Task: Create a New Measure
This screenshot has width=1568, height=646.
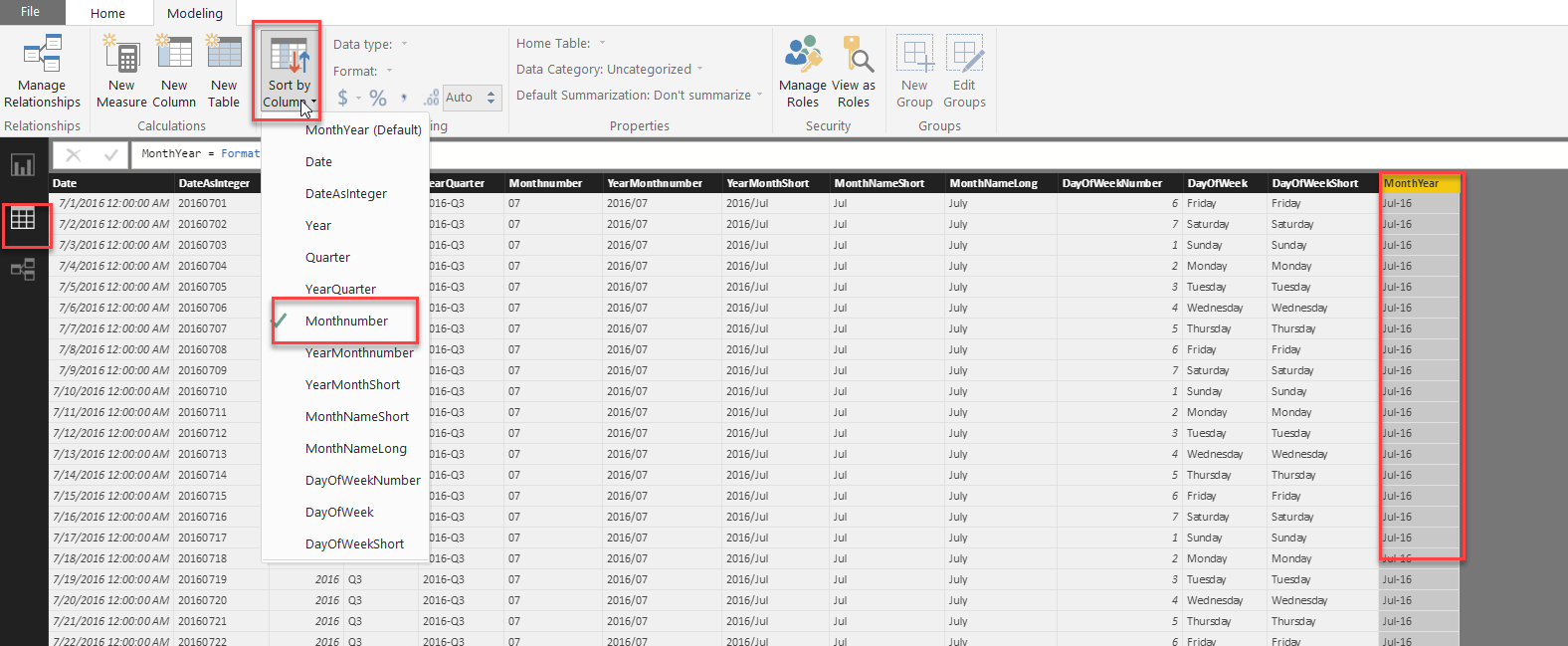Action: (121, 71)
